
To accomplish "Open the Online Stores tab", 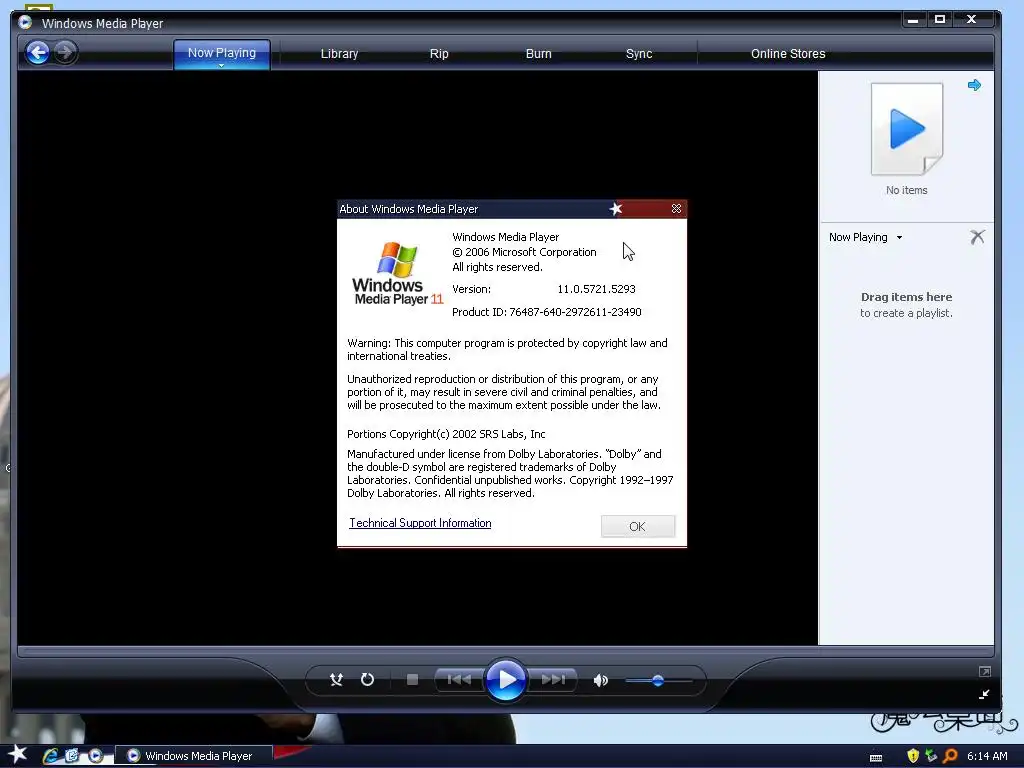I will point(788,54).
